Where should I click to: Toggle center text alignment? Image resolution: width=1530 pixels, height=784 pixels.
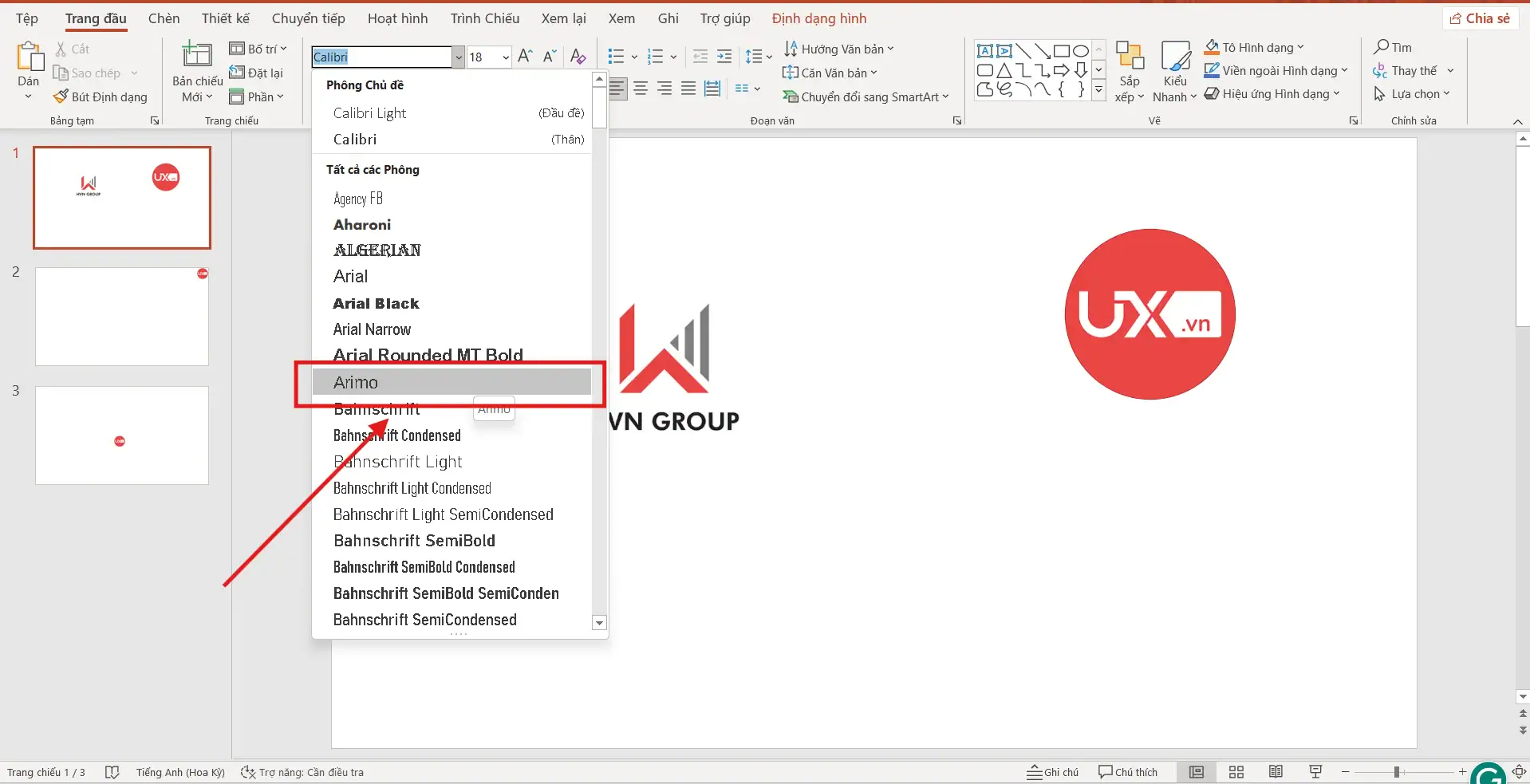pos(641,89)
